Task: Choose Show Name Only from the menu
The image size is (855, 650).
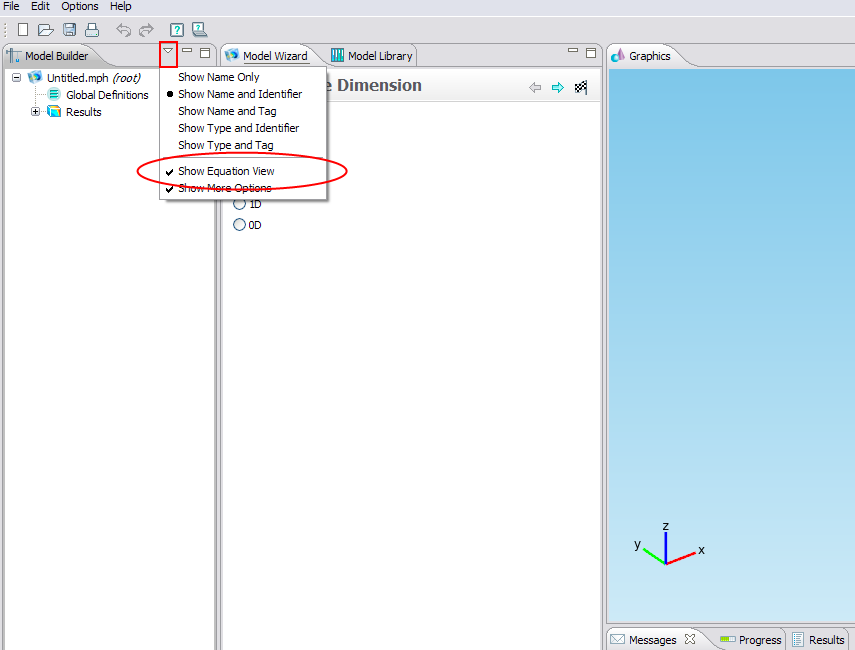Action: coord(218,77)
